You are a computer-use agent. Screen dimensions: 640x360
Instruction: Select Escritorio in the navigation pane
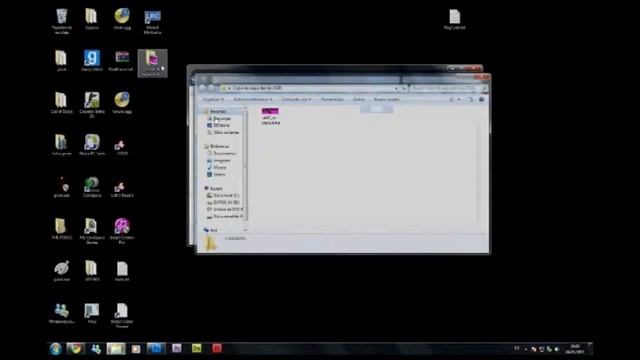[x=221, y=125]
